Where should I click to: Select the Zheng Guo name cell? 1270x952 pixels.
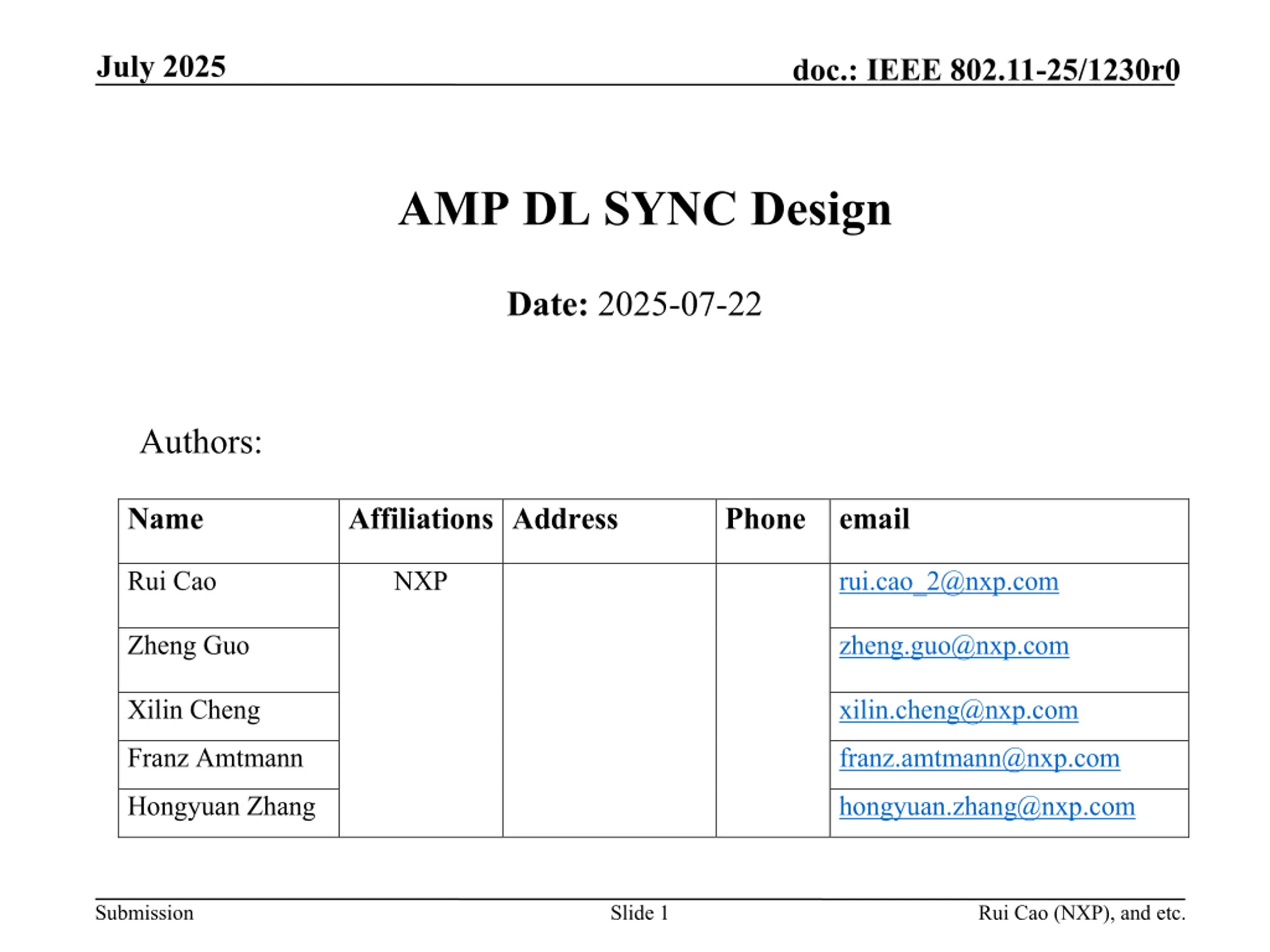229,660
